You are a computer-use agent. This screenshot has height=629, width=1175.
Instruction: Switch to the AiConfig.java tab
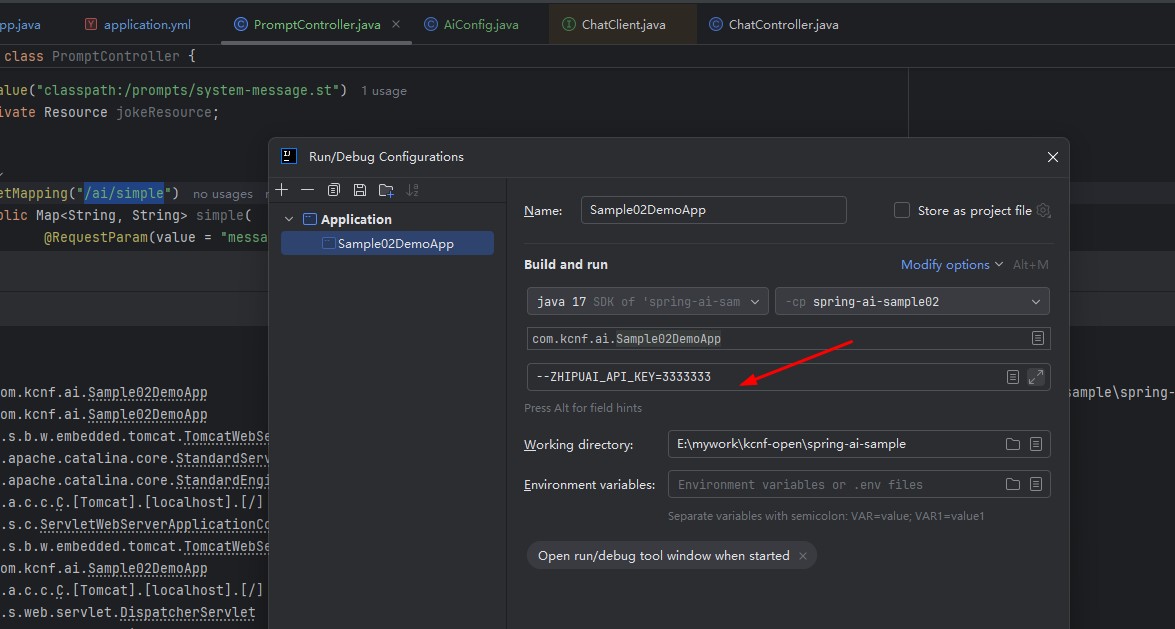[480, 24]
